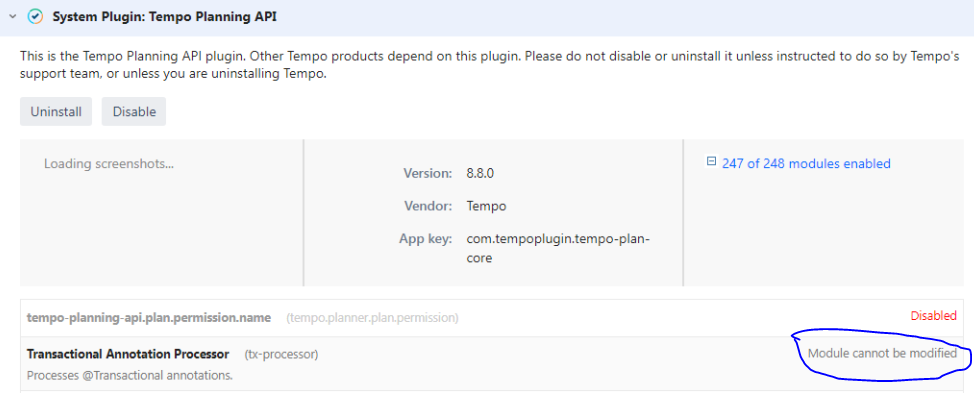Uninstall the Tempo Planning API plugin

pos(56,112)
